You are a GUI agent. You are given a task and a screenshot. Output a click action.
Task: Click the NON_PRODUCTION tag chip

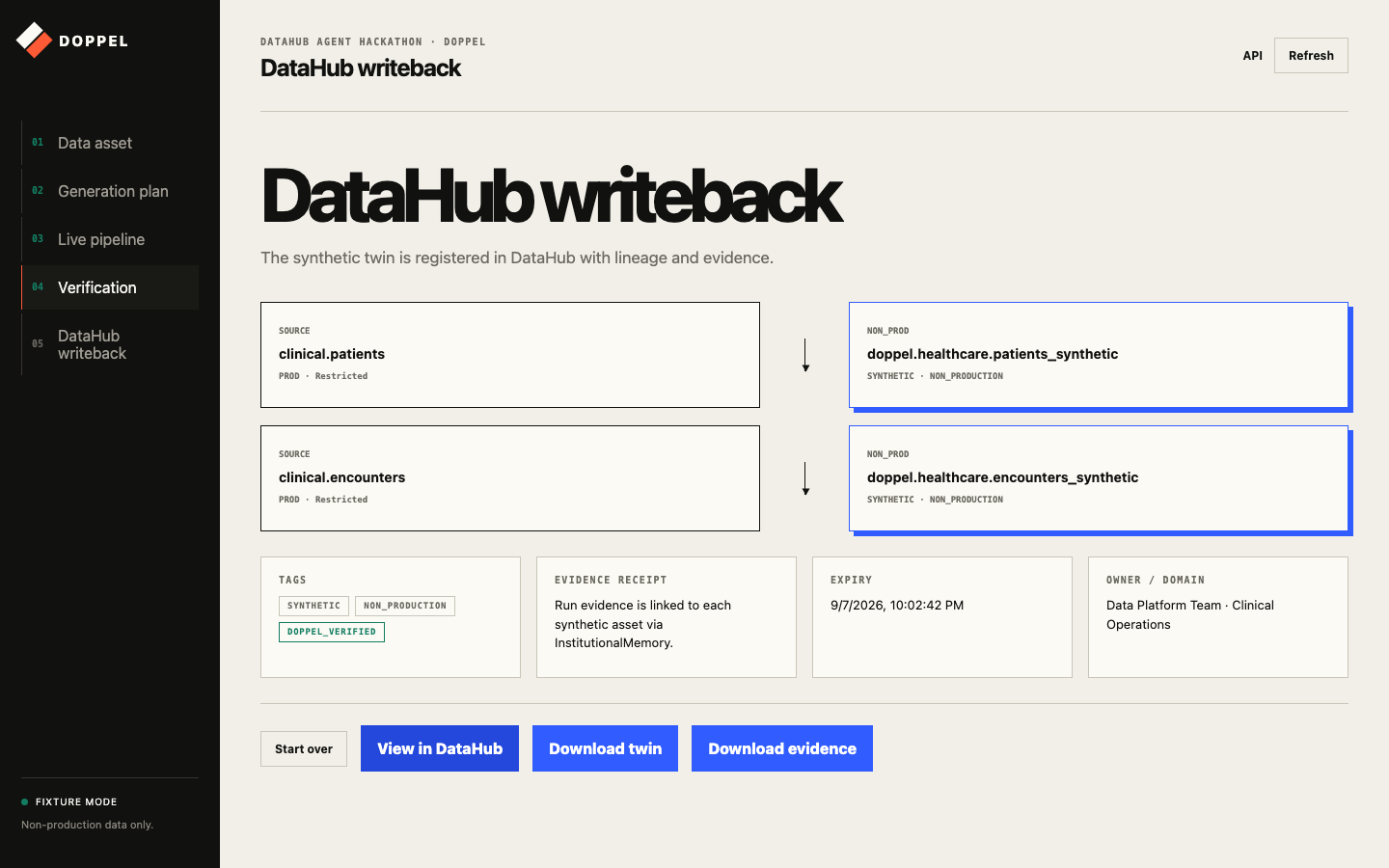(405, 606)
